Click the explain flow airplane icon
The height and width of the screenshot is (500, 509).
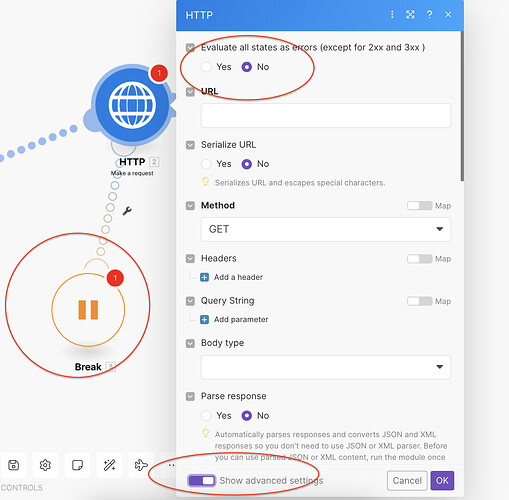tap(141, 465)
